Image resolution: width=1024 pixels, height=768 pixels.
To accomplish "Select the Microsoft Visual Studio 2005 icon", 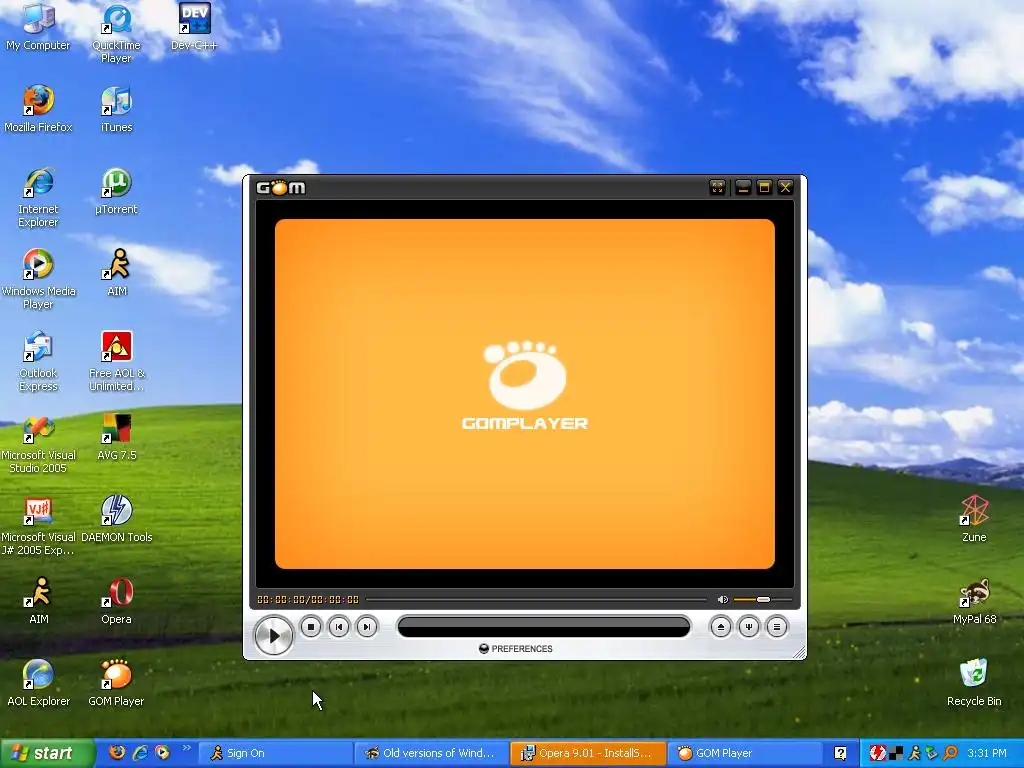I will pyautogui.click(x=38, y=443).
